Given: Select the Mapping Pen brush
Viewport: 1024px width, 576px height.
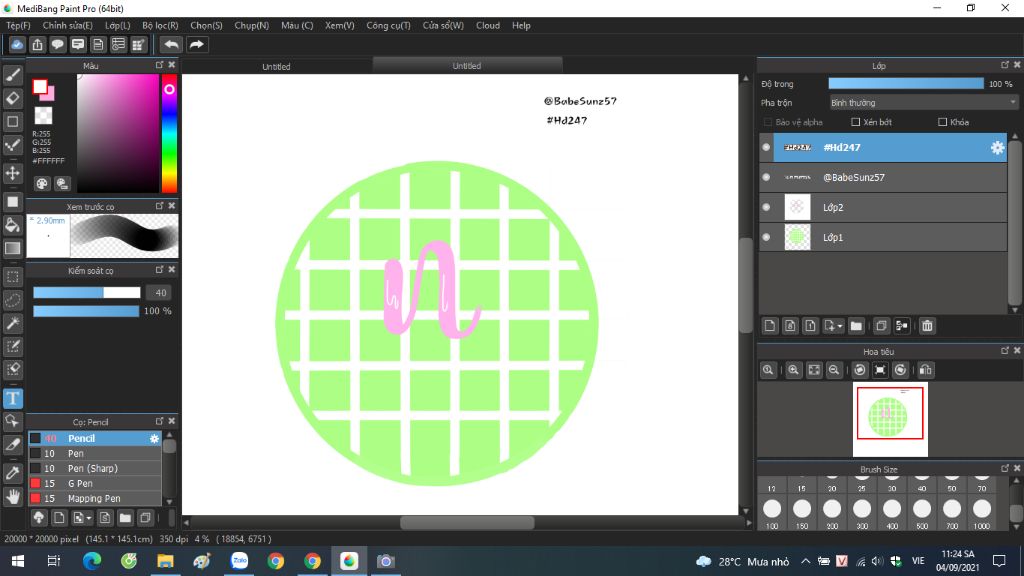Looking at the screenshot, I should point(94,498).
